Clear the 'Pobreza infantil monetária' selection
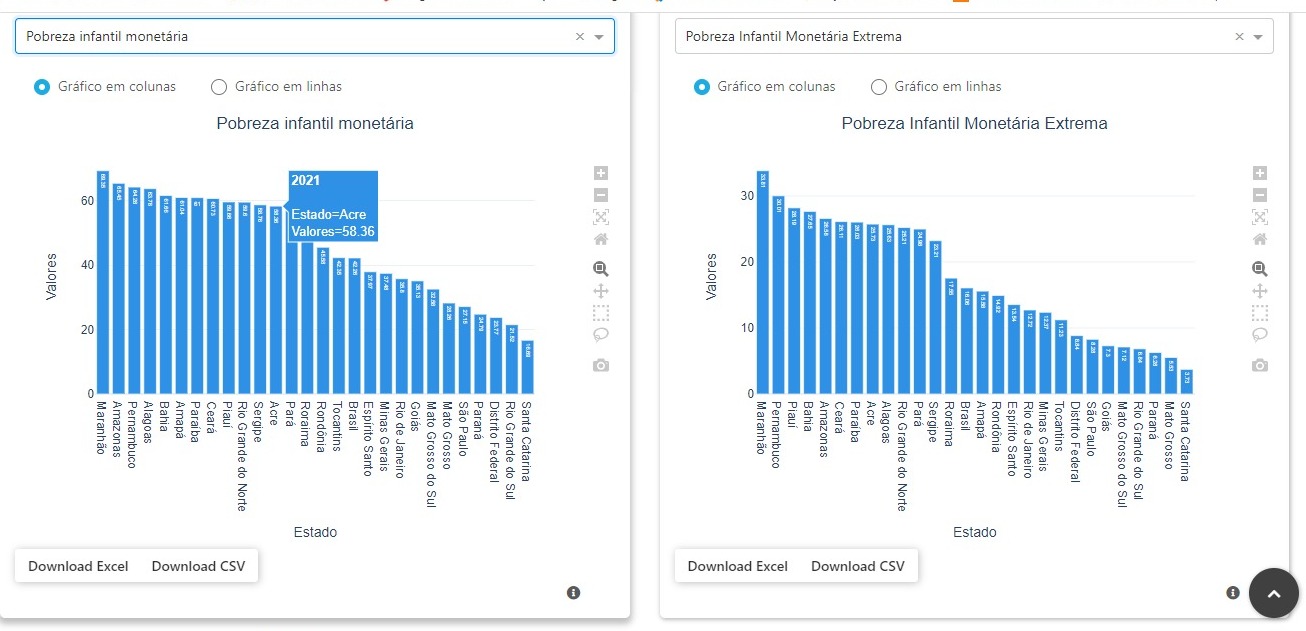The image size is (1306, 631). click(579, 37)
